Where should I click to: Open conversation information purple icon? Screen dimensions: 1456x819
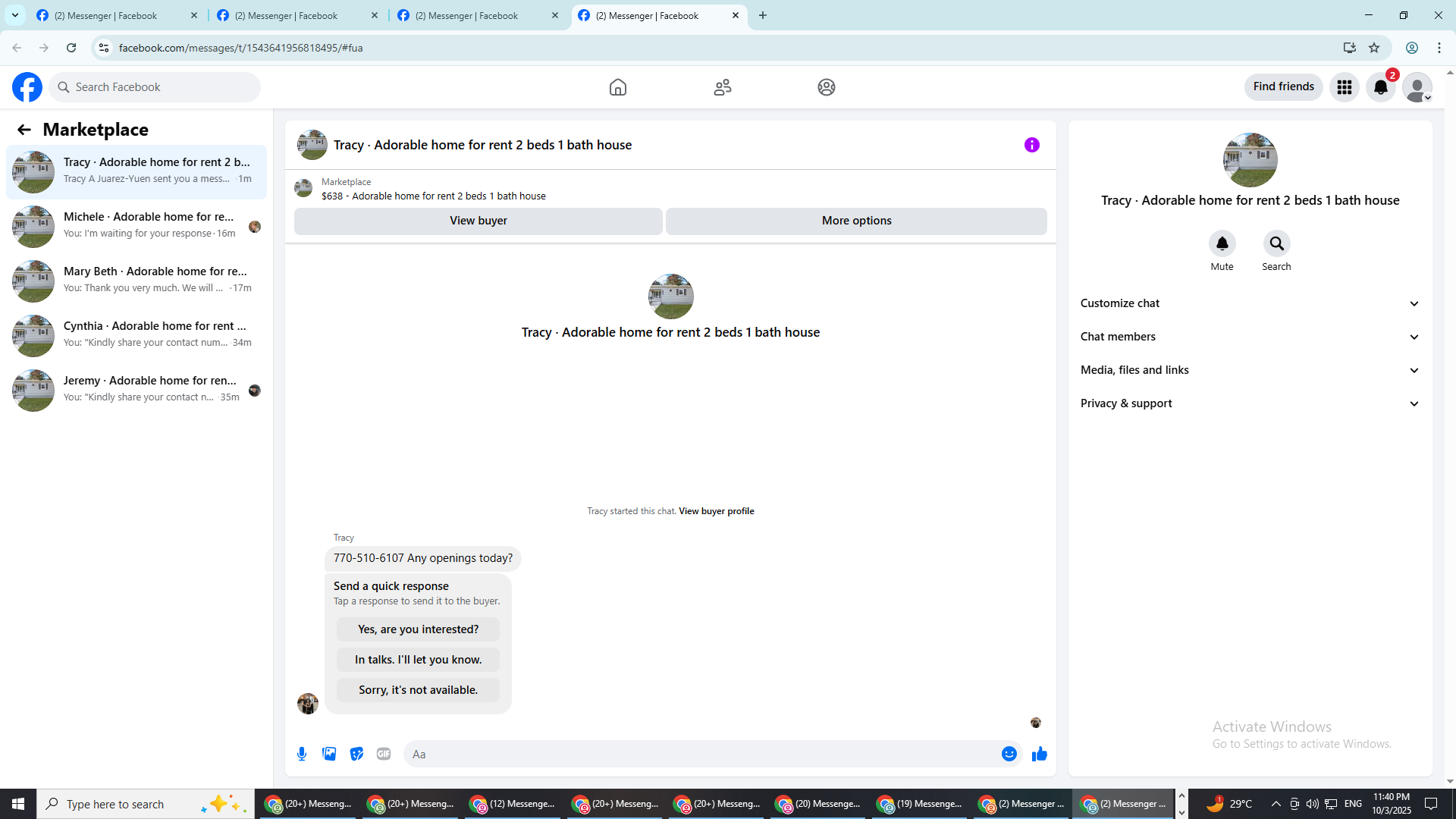point(1032,145)
